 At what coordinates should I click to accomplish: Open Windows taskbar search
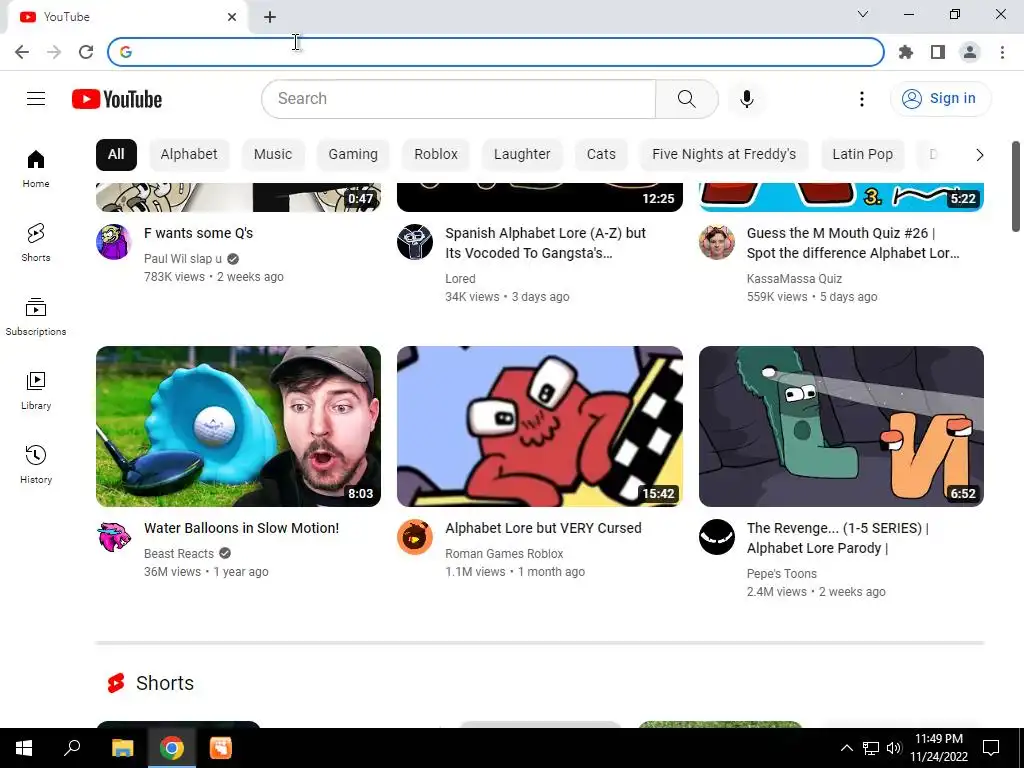pyautogui.click(x=72, y=748)
